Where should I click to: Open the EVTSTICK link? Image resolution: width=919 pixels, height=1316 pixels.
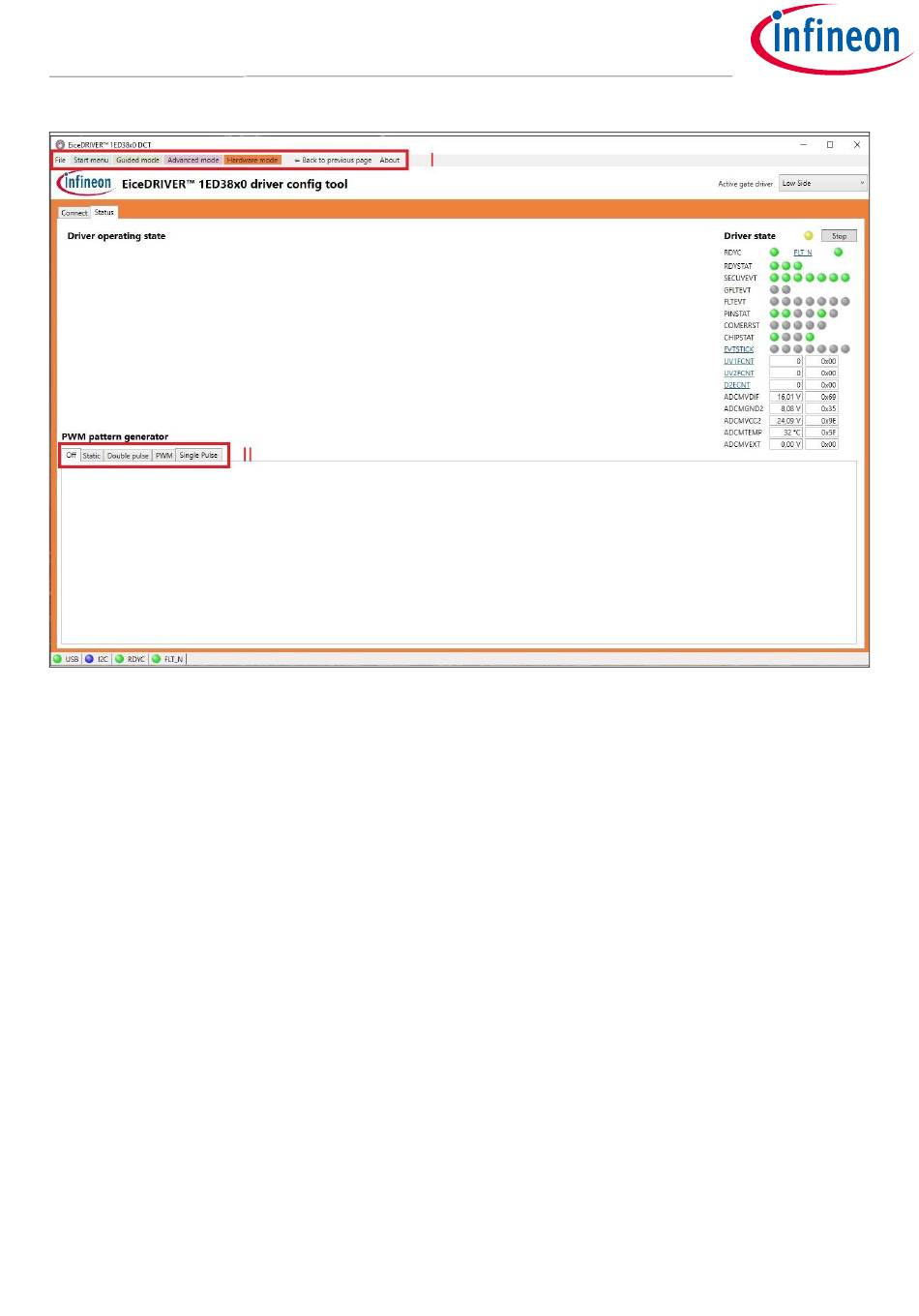(x=739, y=349)
